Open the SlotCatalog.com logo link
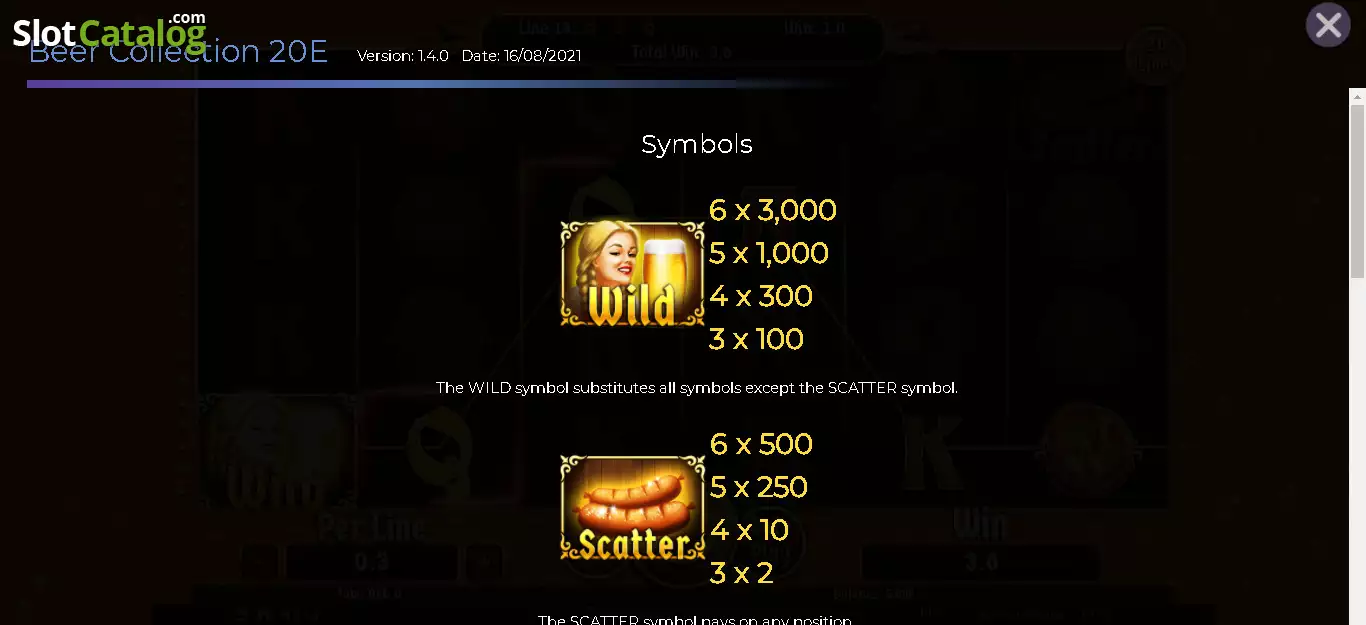1366x625 pixels. 109,31
